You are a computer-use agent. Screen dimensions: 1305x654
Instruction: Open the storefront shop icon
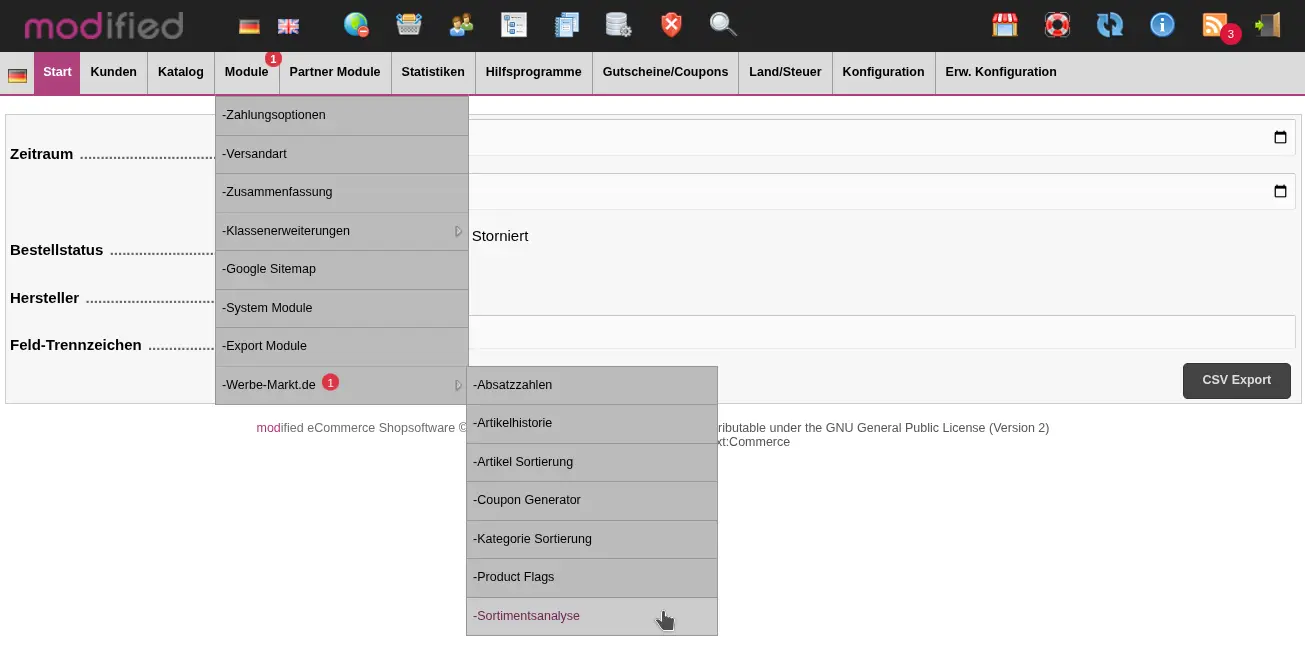click(x=1005, y=25)
